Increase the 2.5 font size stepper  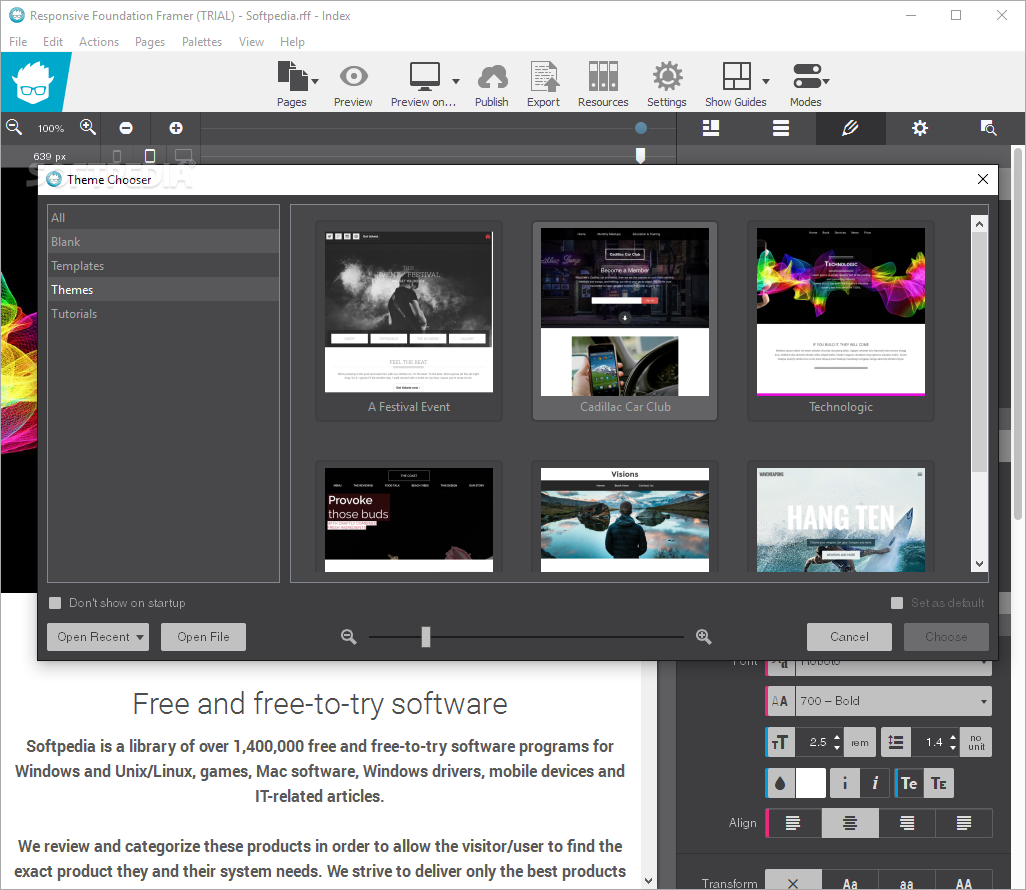pyautogui.click(x=837, y=737)
